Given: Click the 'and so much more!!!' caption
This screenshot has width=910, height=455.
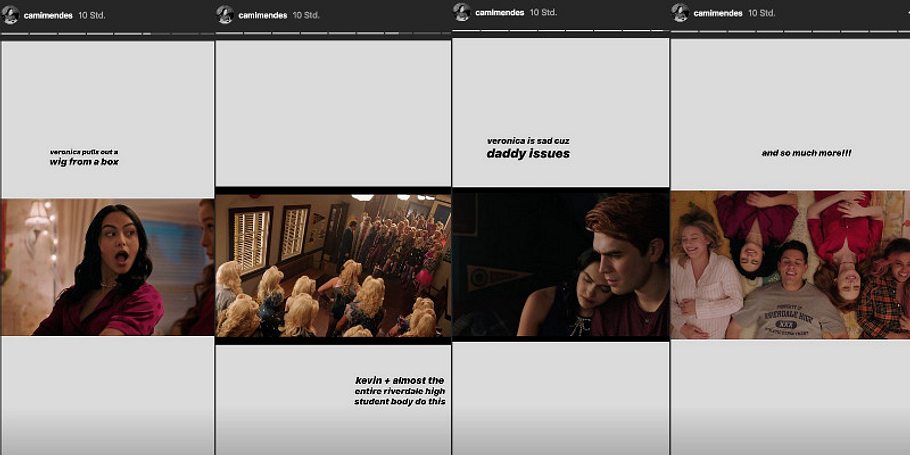Looking at the screenshot, I should (806, 153).
